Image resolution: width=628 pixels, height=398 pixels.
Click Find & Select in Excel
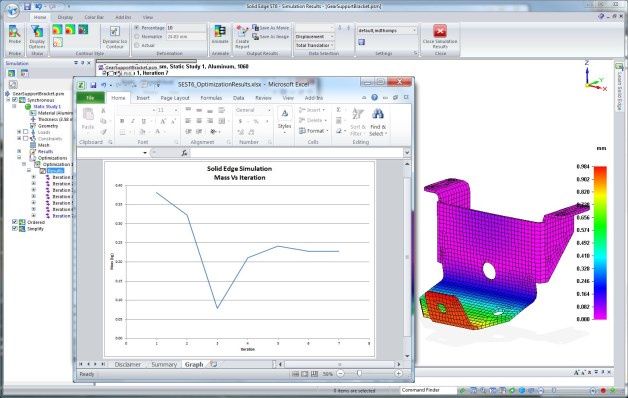pyautogui.click(x=378, y=122)
